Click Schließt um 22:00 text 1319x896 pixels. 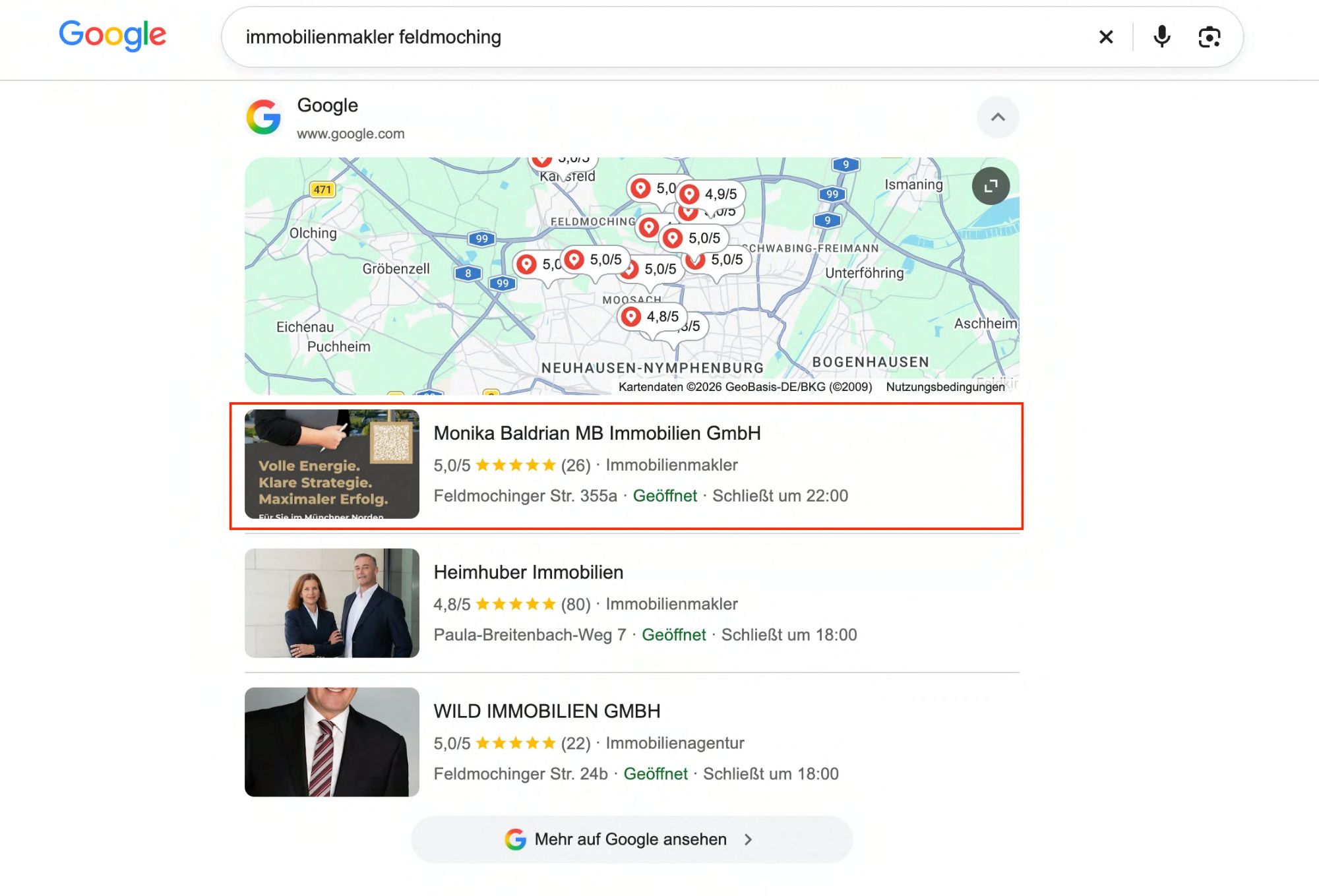coord(780,496)
